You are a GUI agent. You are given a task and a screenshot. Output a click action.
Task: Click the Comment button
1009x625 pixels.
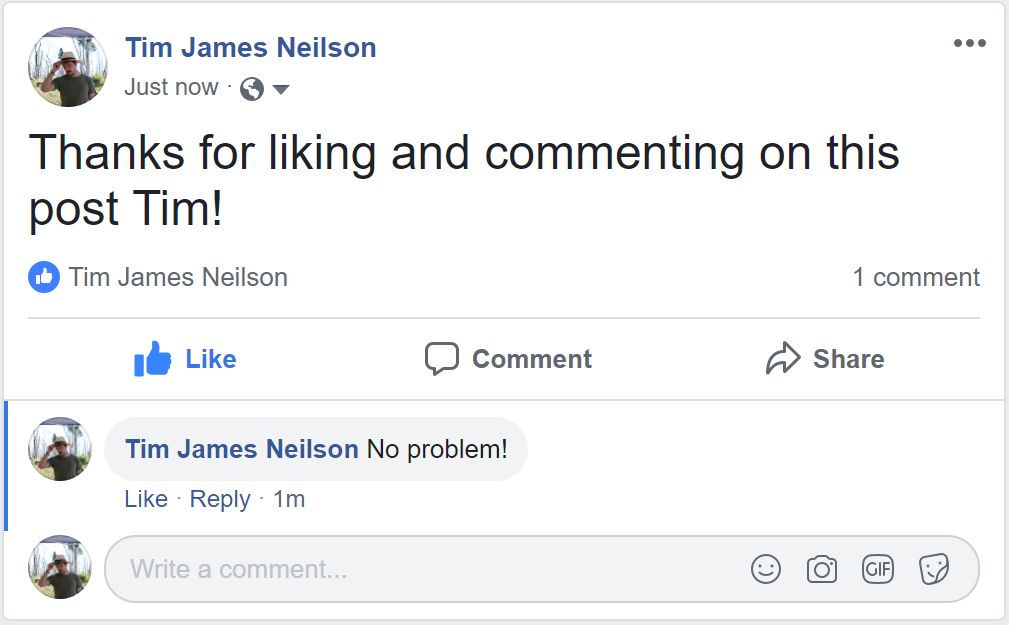click(x=508, y=359)
